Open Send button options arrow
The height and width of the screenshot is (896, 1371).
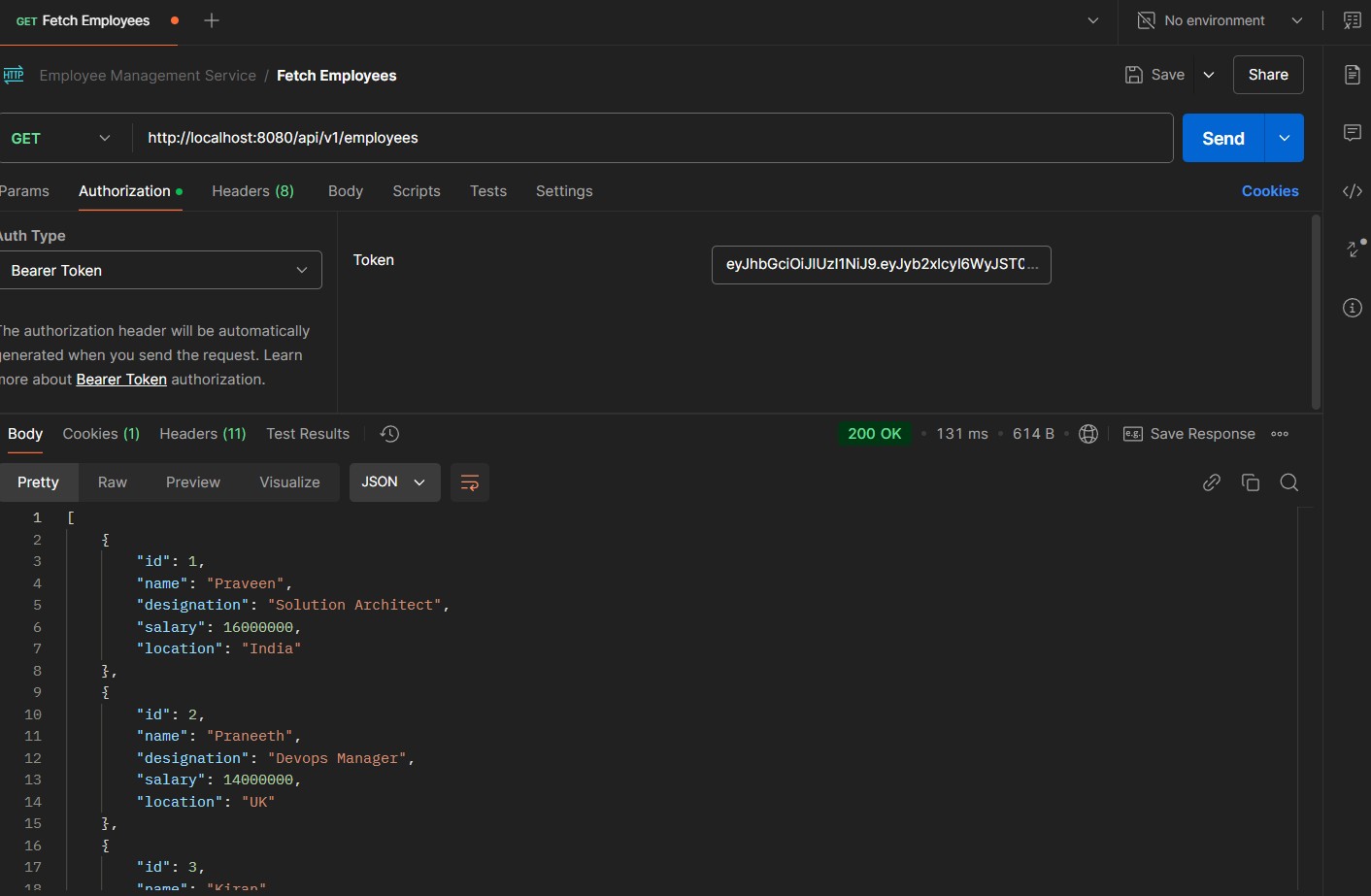(x=1284, y=138)
